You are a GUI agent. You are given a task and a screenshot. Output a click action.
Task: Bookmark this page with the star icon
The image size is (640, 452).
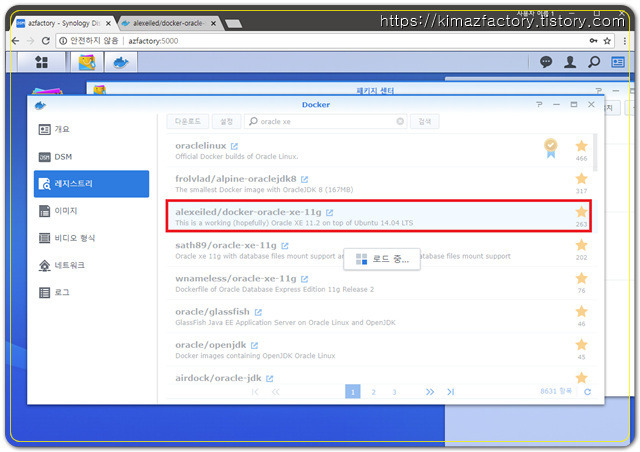[607, 41]
